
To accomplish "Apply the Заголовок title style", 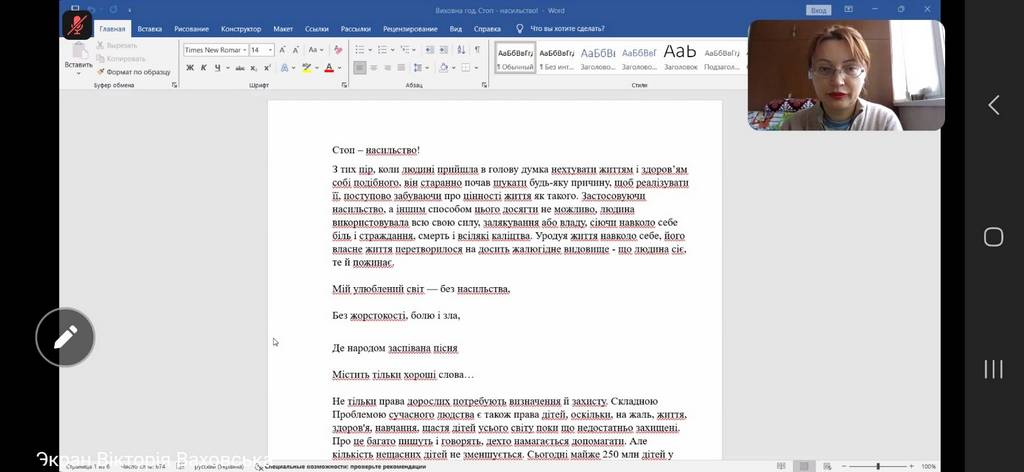I will tap(680, 57).
